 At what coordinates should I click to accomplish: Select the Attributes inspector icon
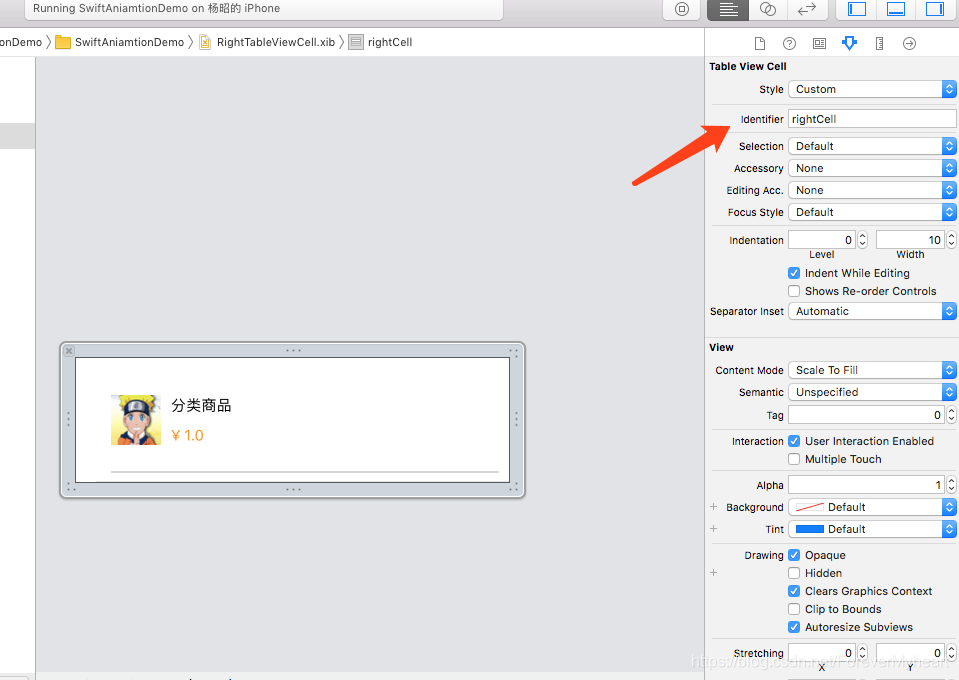click(849, 43)
